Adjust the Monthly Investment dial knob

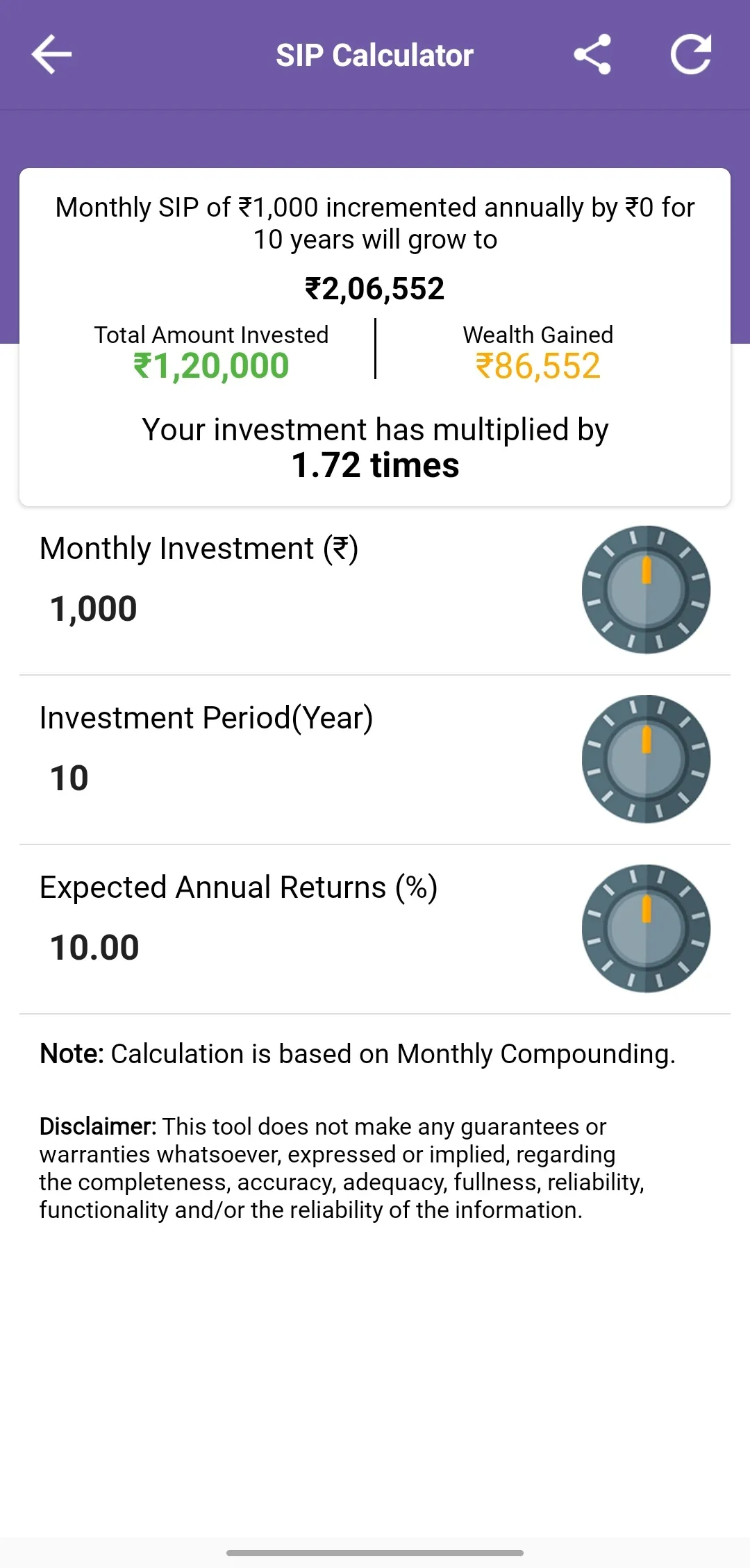[646, 590]
